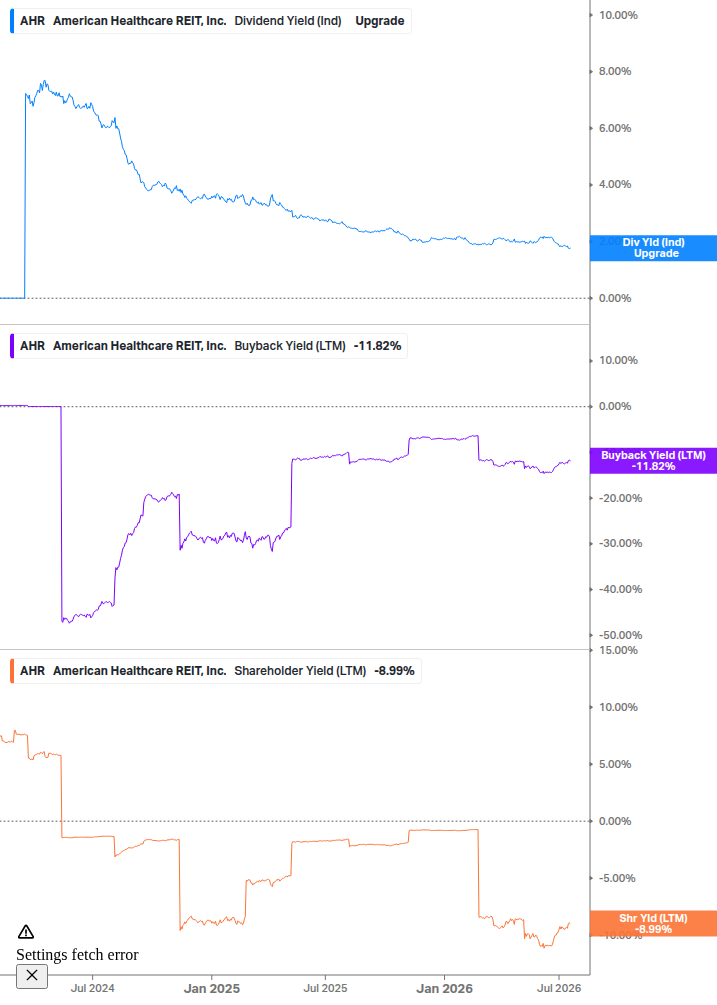
Task: Click the 6.00% label on dividend axis
Action: pos(614,128)
